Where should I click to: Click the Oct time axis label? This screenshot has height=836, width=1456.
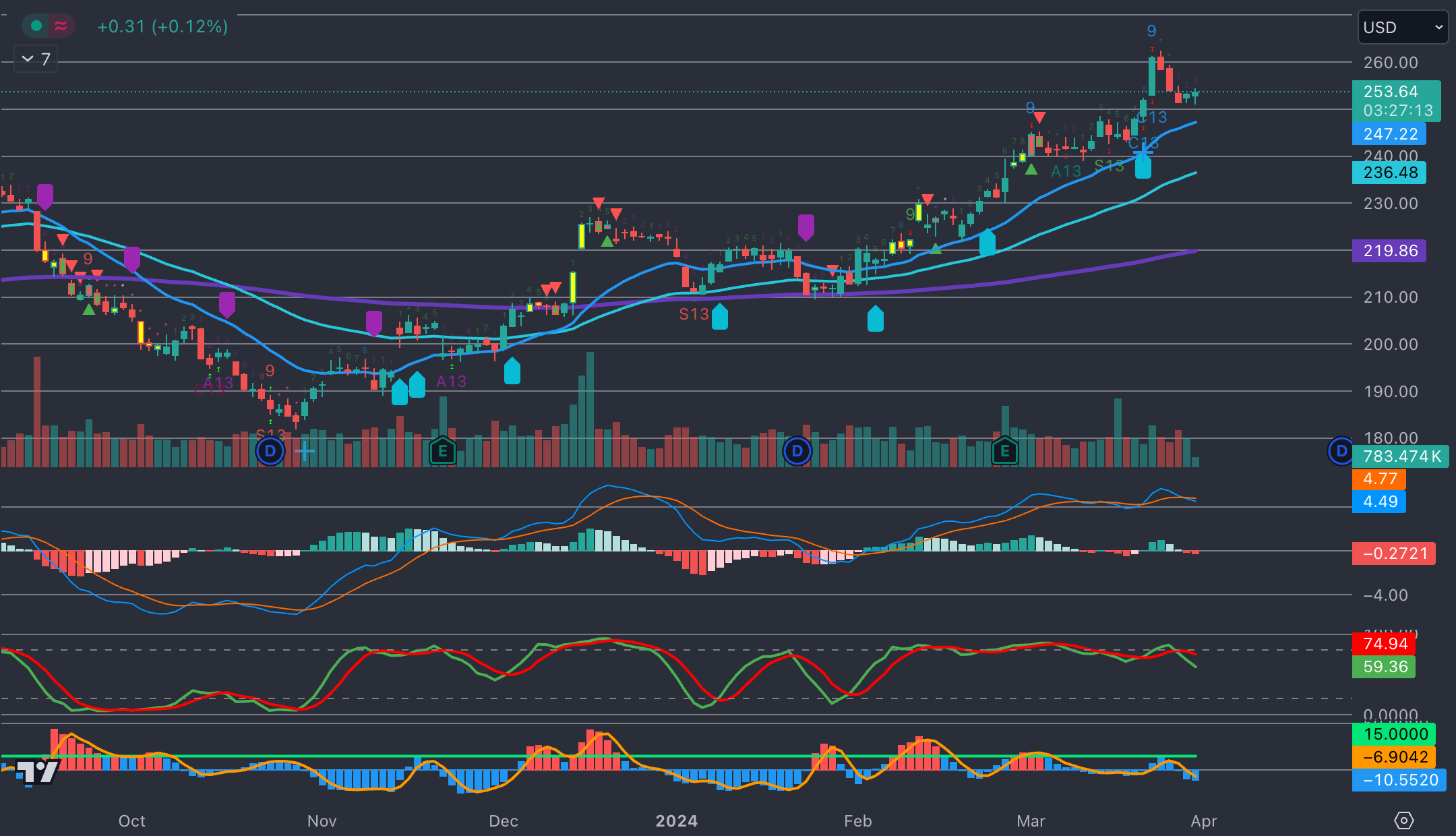tap(132, 820)
